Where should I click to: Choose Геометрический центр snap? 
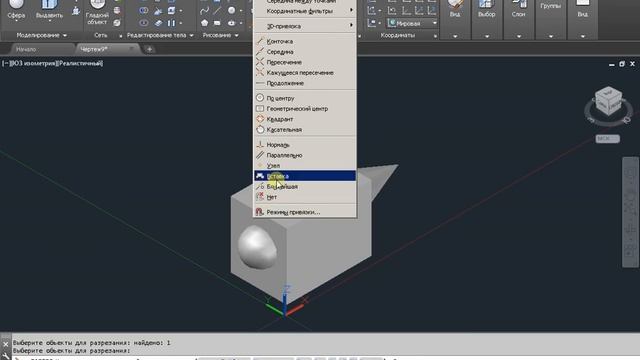click(x=304, y=109)
